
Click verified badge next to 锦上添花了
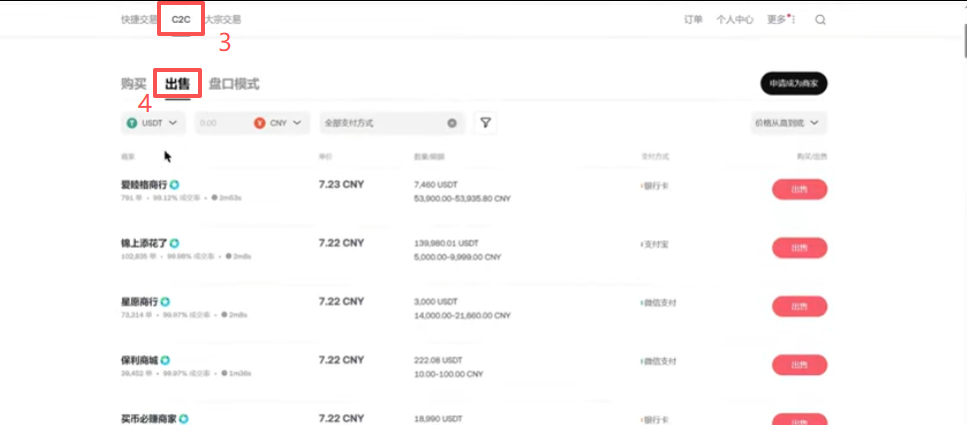point(175,243)
